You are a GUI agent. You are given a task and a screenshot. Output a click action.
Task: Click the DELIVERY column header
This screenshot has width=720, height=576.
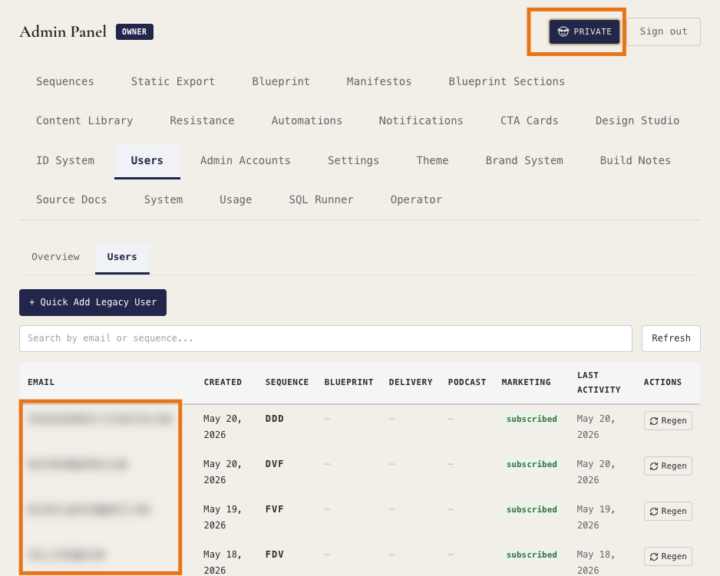[411, 382]
